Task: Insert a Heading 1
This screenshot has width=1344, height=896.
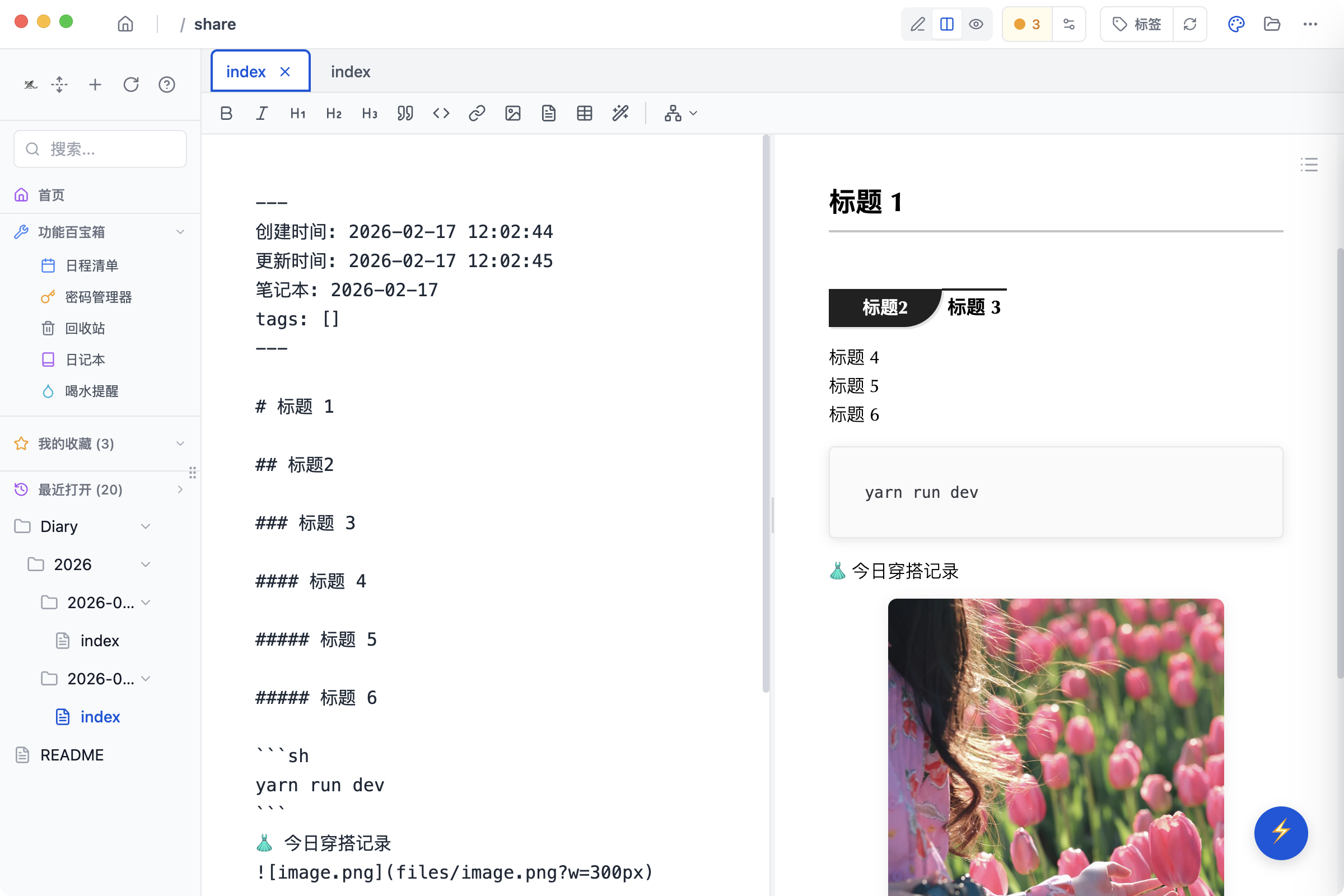Action: (x=298, y=113)
